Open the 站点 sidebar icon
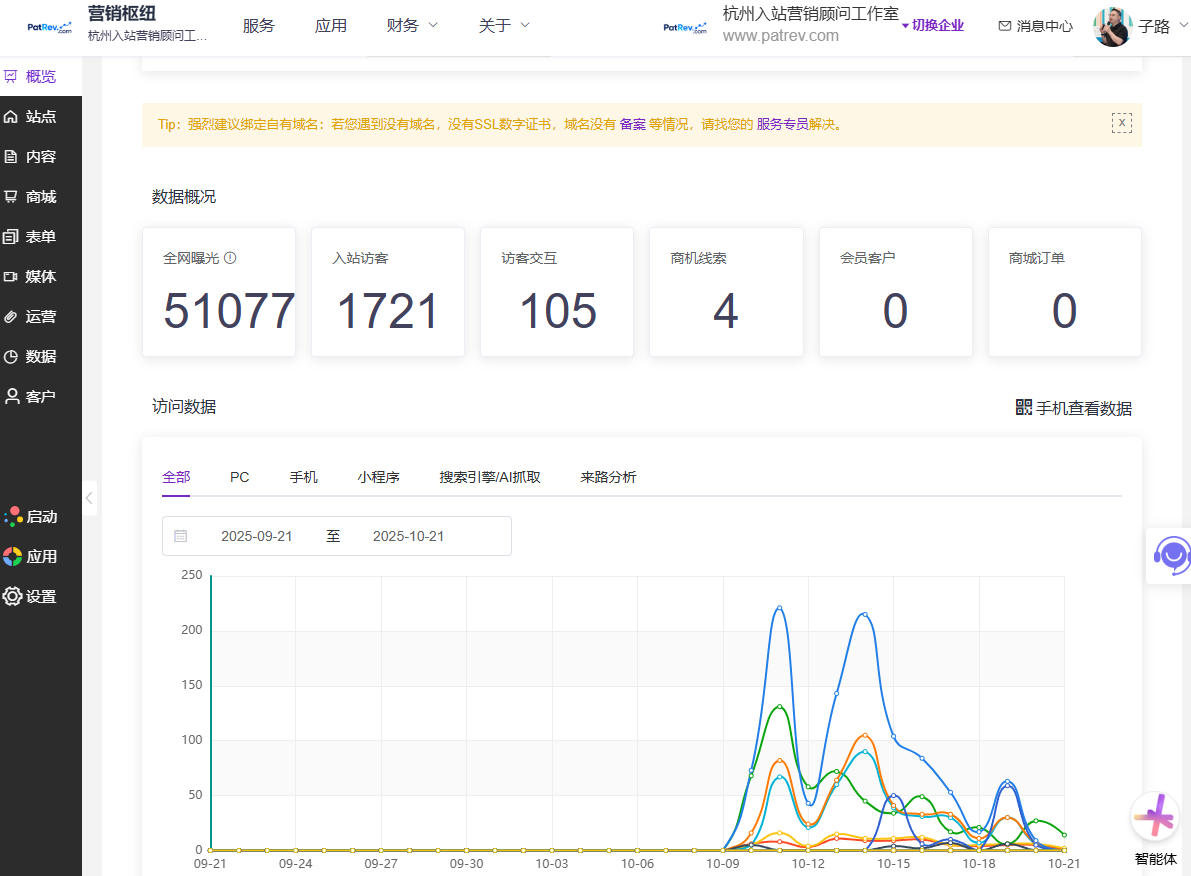 click(12, 117)
